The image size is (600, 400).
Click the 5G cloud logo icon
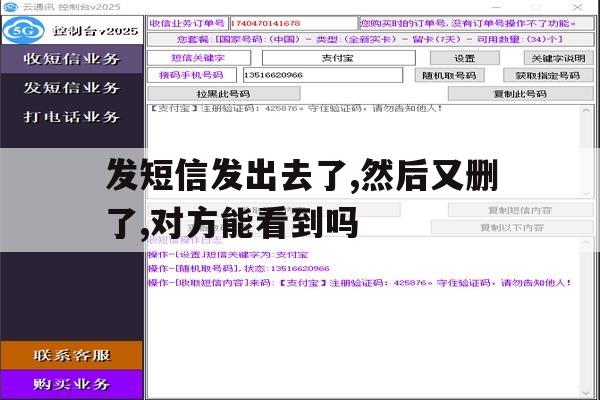point(24,30)
